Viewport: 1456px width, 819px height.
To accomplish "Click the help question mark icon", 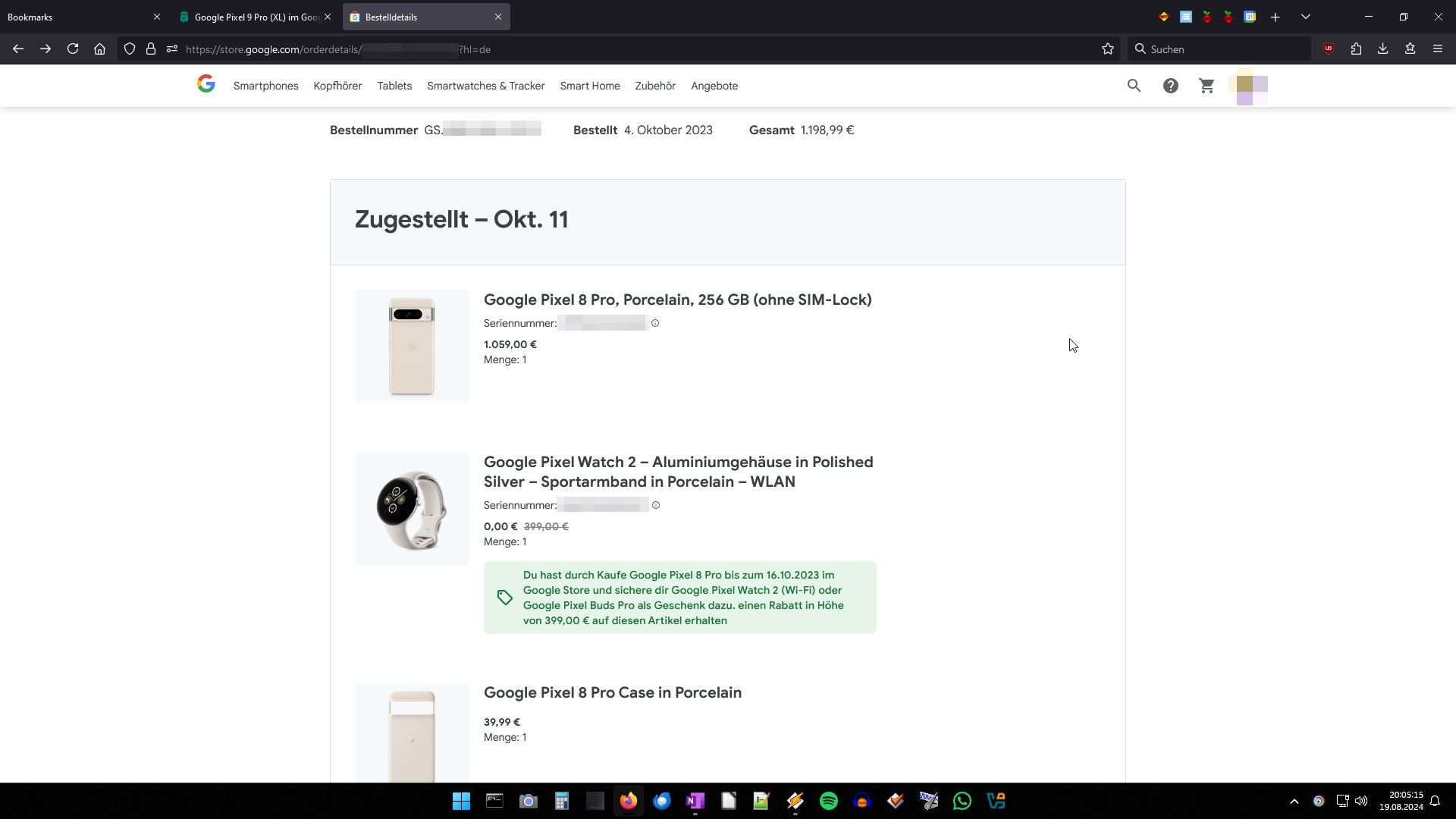I will coord(1170,86).
